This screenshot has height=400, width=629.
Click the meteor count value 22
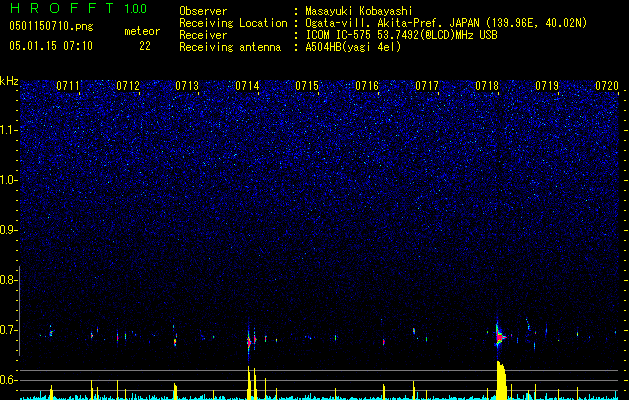tap(145, 46)
